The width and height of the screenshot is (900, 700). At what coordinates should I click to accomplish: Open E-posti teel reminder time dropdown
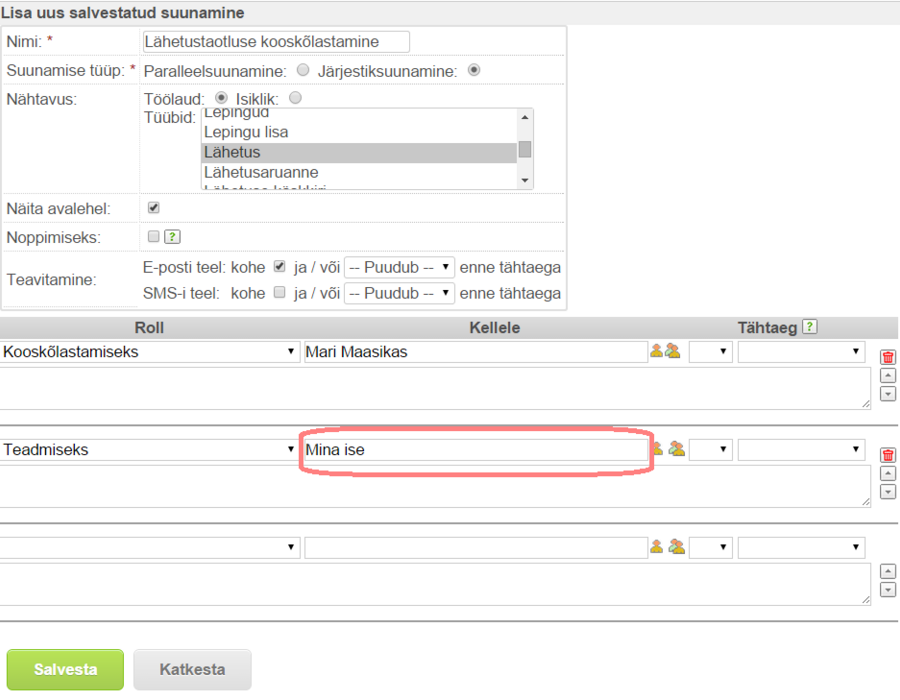click(399, 267)
